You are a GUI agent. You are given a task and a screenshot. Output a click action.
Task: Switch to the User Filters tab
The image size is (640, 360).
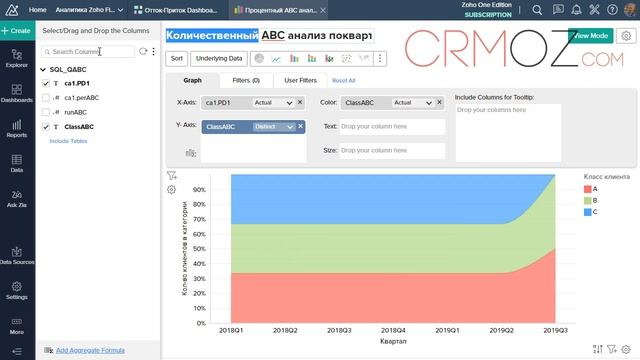300,80
